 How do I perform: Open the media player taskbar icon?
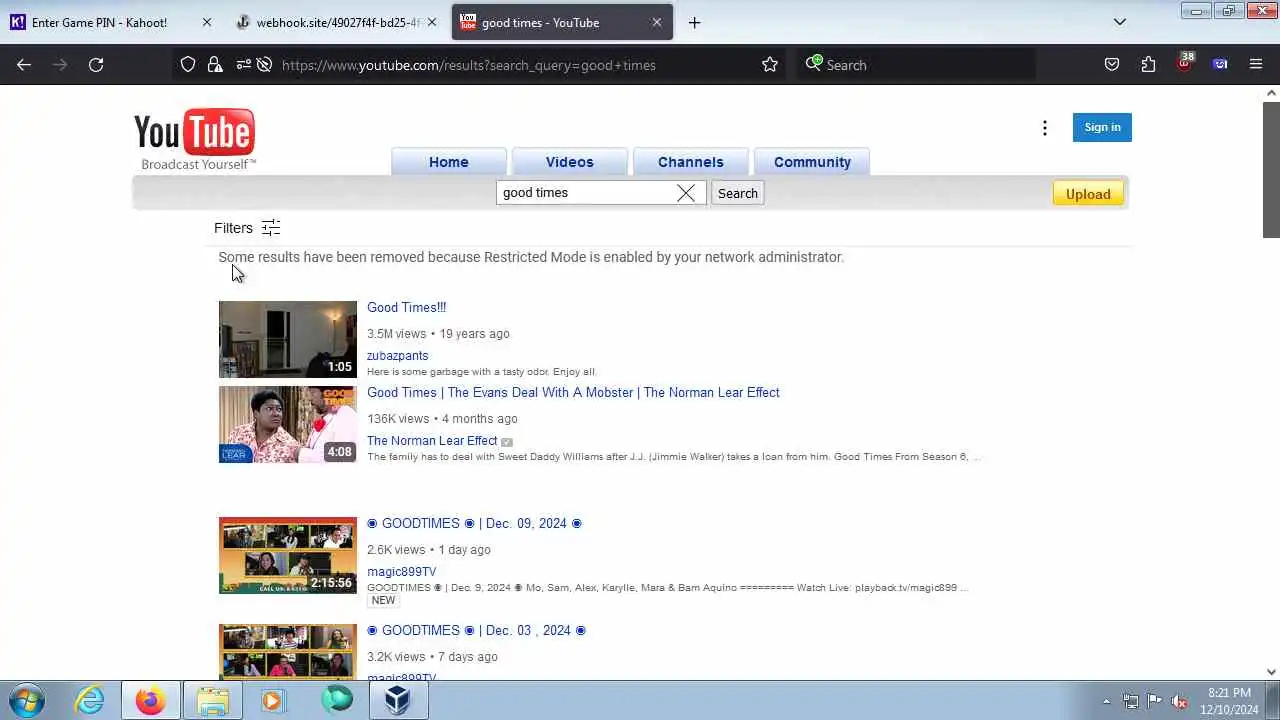click(x=272, y=700)
